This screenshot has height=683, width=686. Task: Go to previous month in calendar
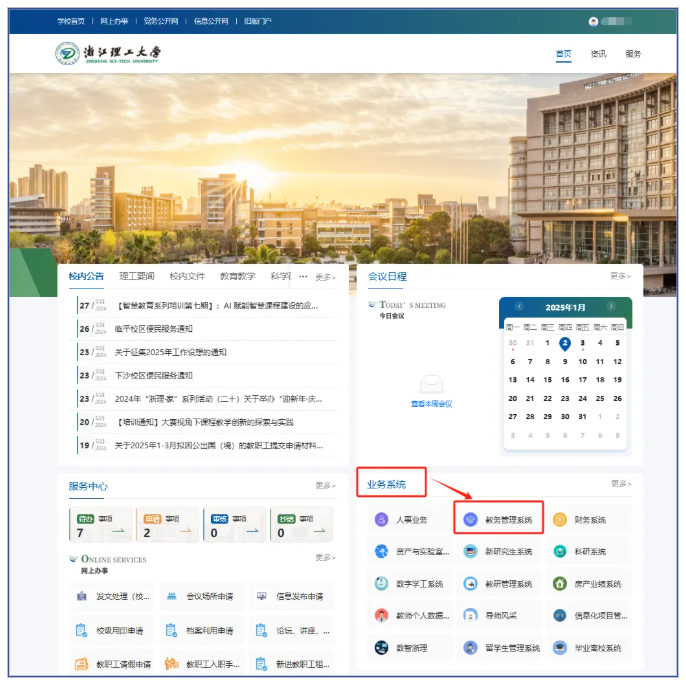click(x=519, y=307)
